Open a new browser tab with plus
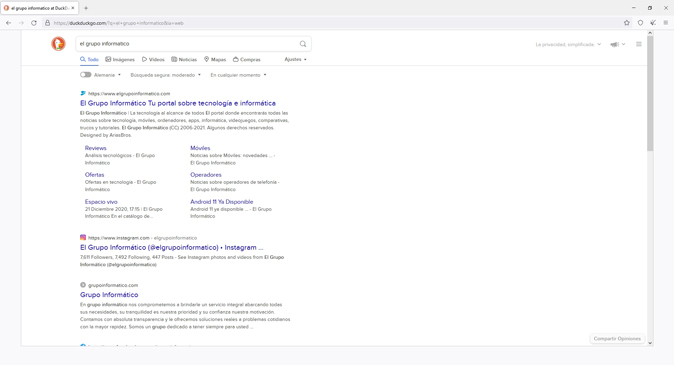This screenshot has width=674, height=365. 86,8
